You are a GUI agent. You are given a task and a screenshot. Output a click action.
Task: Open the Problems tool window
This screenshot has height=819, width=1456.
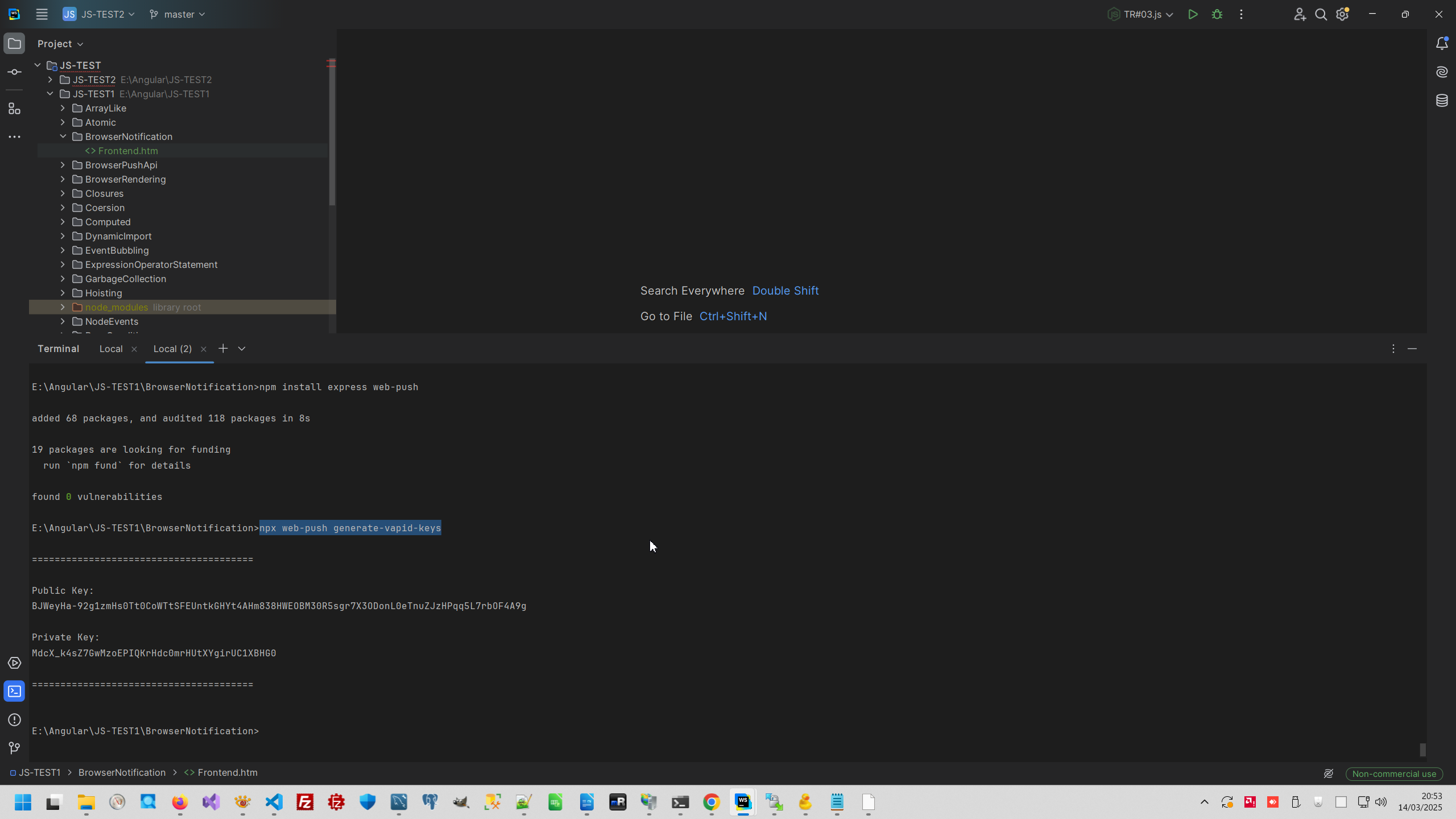point(15,720)
